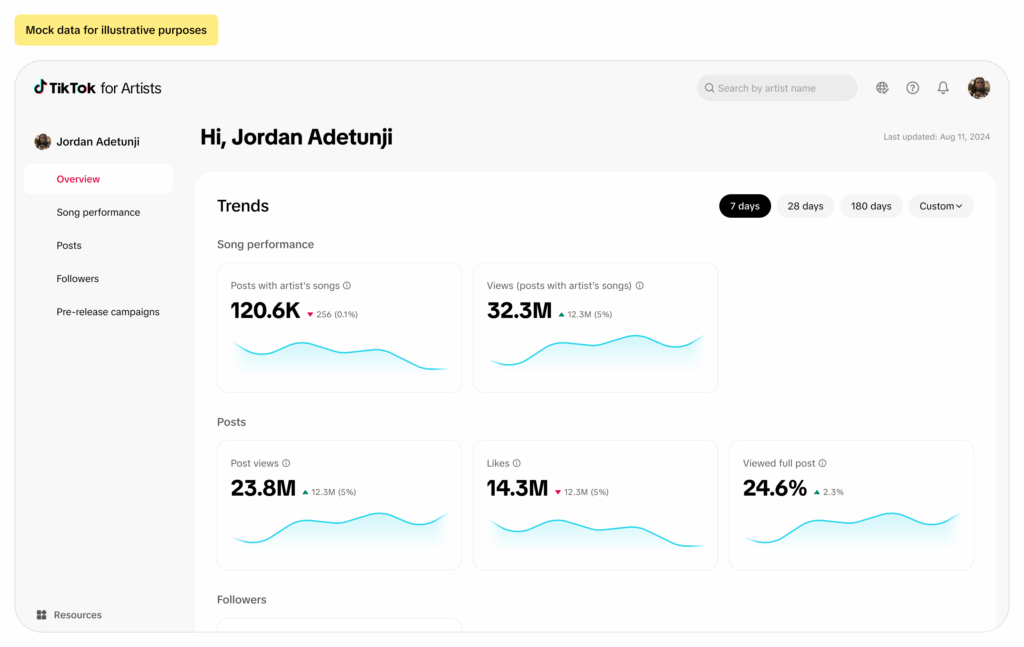The width and height of the screenshot is (1024, 647).
Task: Open the Custom date range dropdown
Action: pos(941,206)
